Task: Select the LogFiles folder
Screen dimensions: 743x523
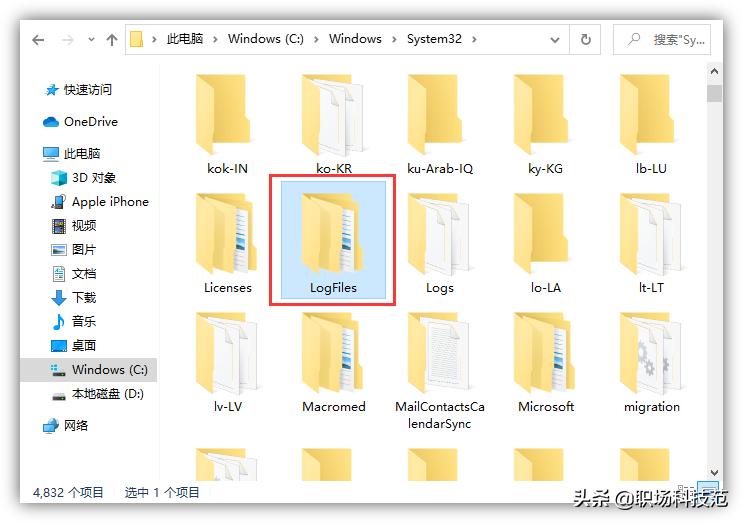Action: point(333,240)
